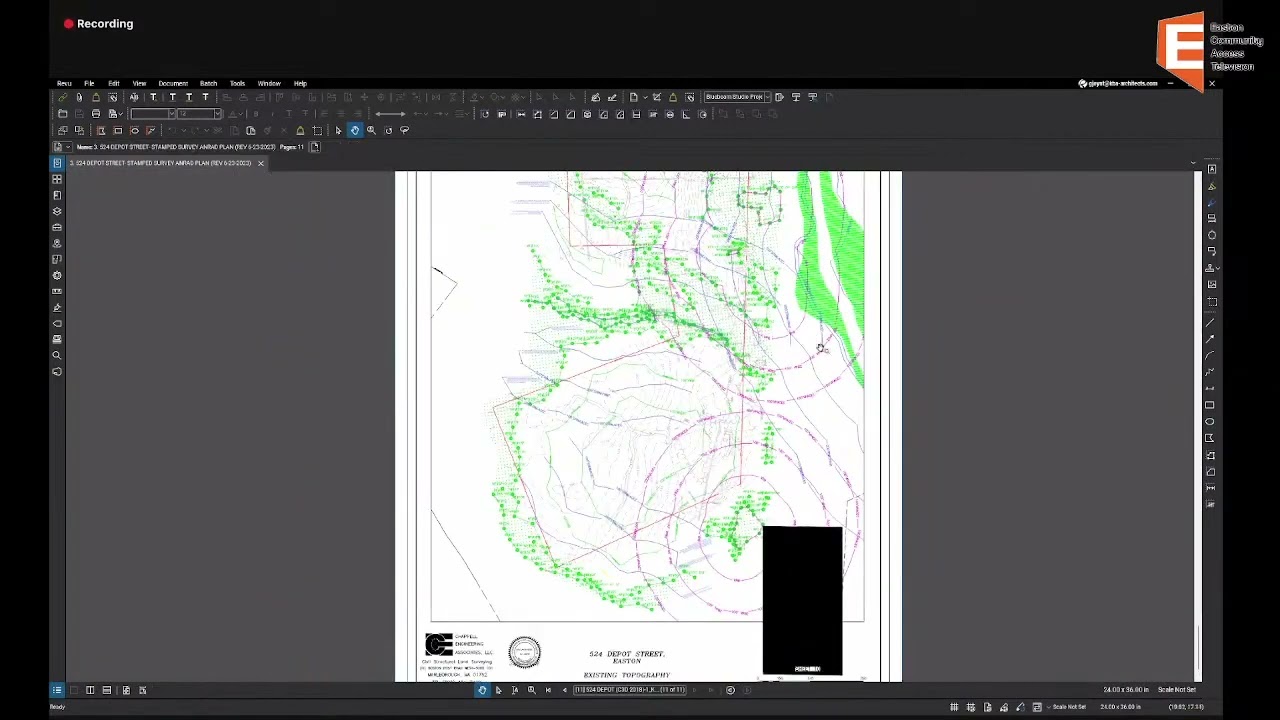Viewport: 1280px width, 720px height.
Task: Open the View menu
Action: tap(139, 83)
